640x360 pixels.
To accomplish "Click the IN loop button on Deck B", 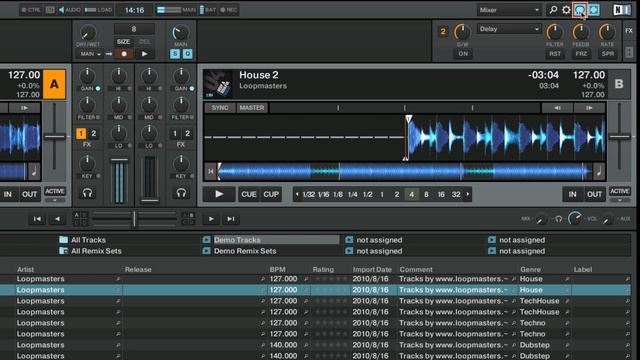I will coord(572,194).
